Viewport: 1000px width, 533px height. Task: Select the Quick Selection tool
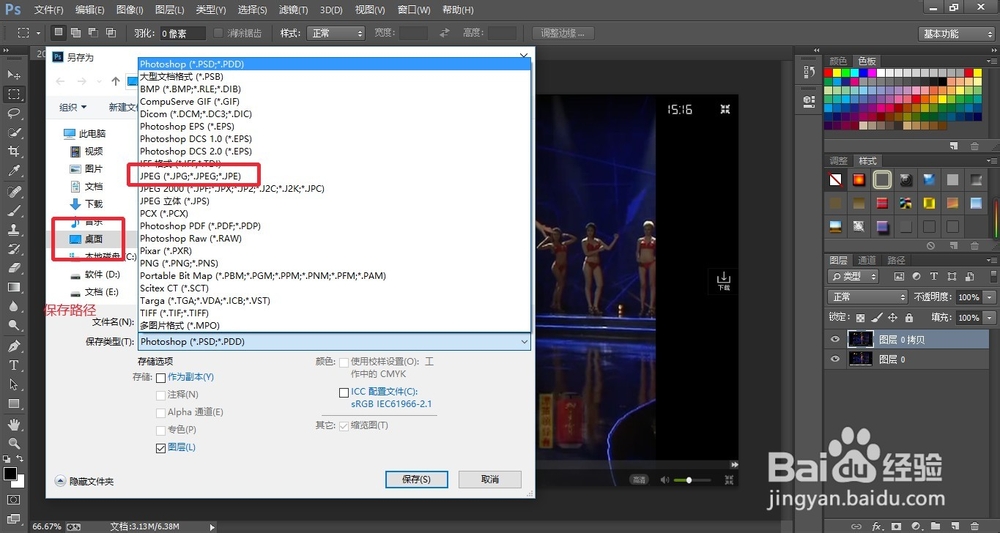coord(13,133)
